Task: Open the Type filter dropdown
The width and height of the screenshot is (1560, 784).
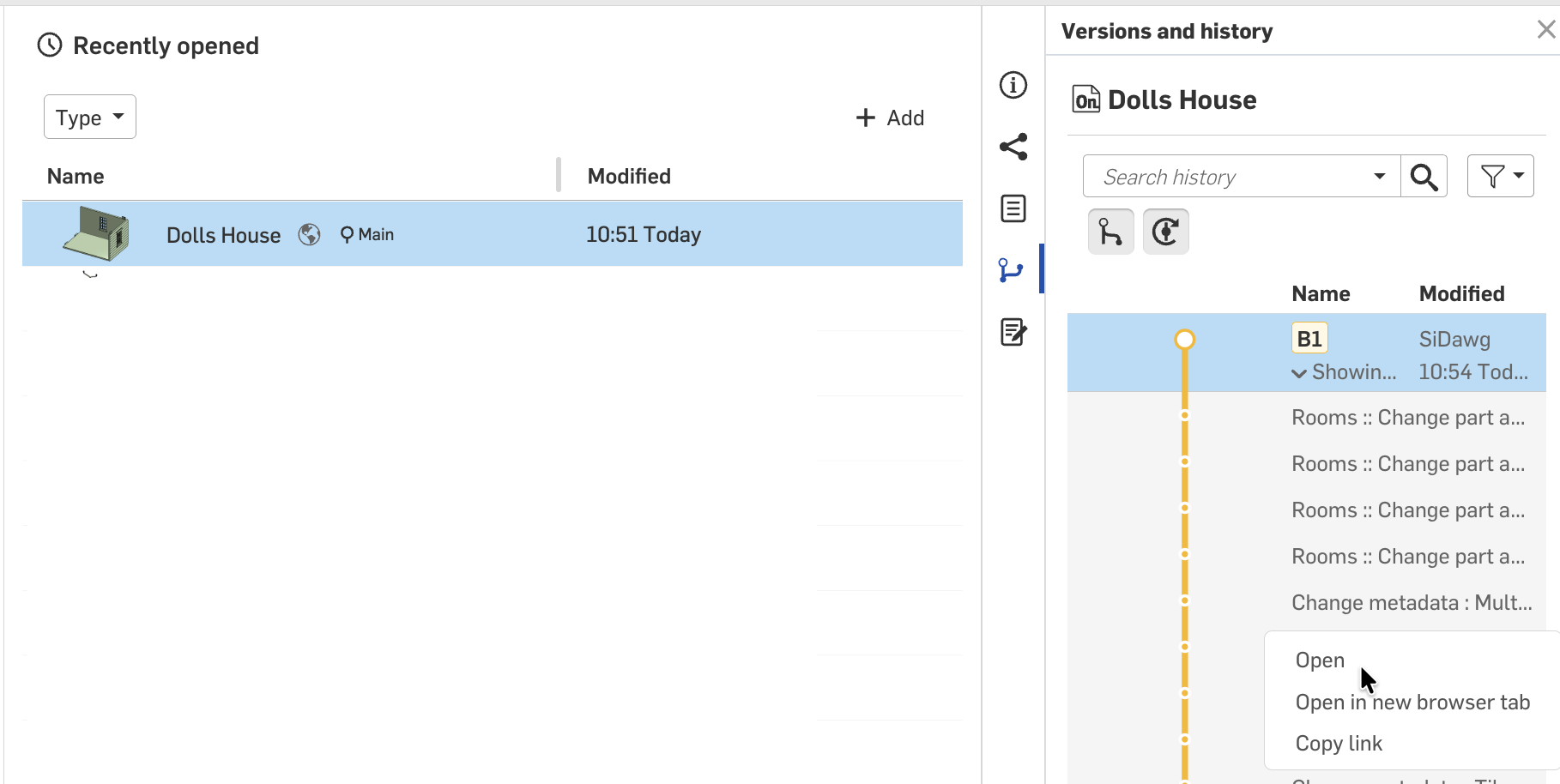Action: tap(90, 118)
